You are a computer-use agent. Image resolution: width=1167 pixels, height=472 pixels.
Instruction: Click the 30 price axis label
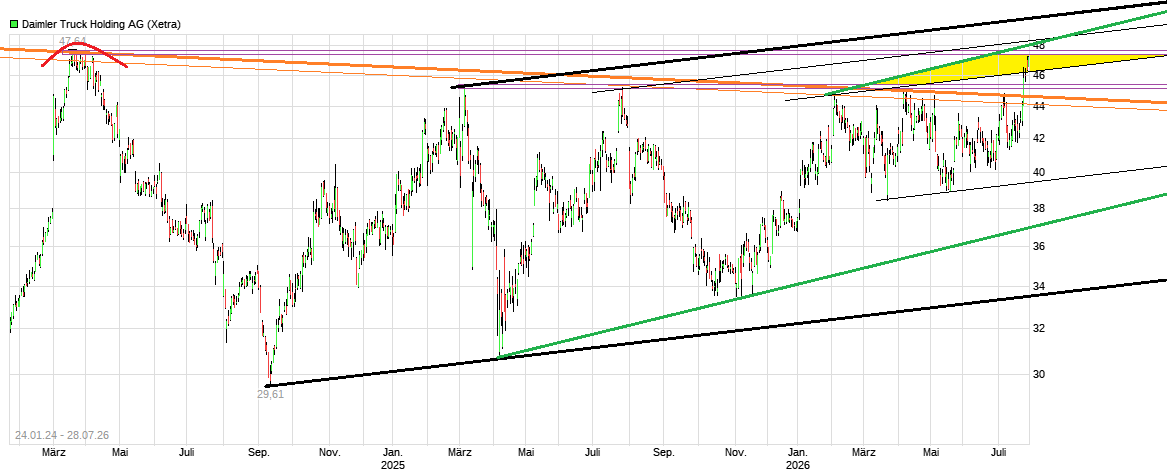coord(1038,374)
